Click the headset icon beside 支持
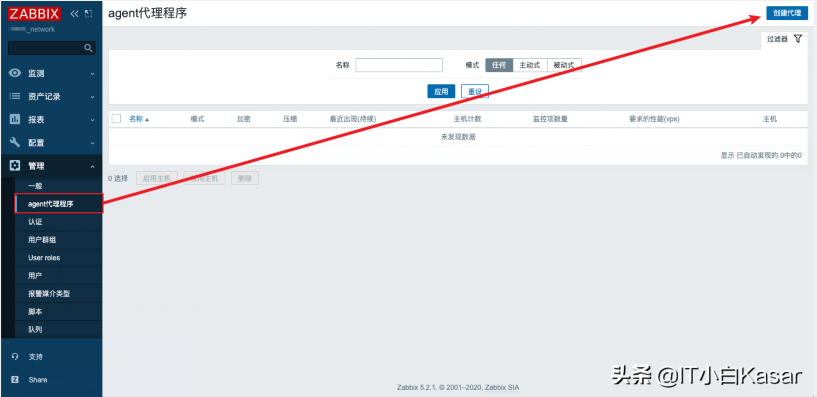Image resolution: width=817 pixels, height=397 pixels. [x=15, y=357]
